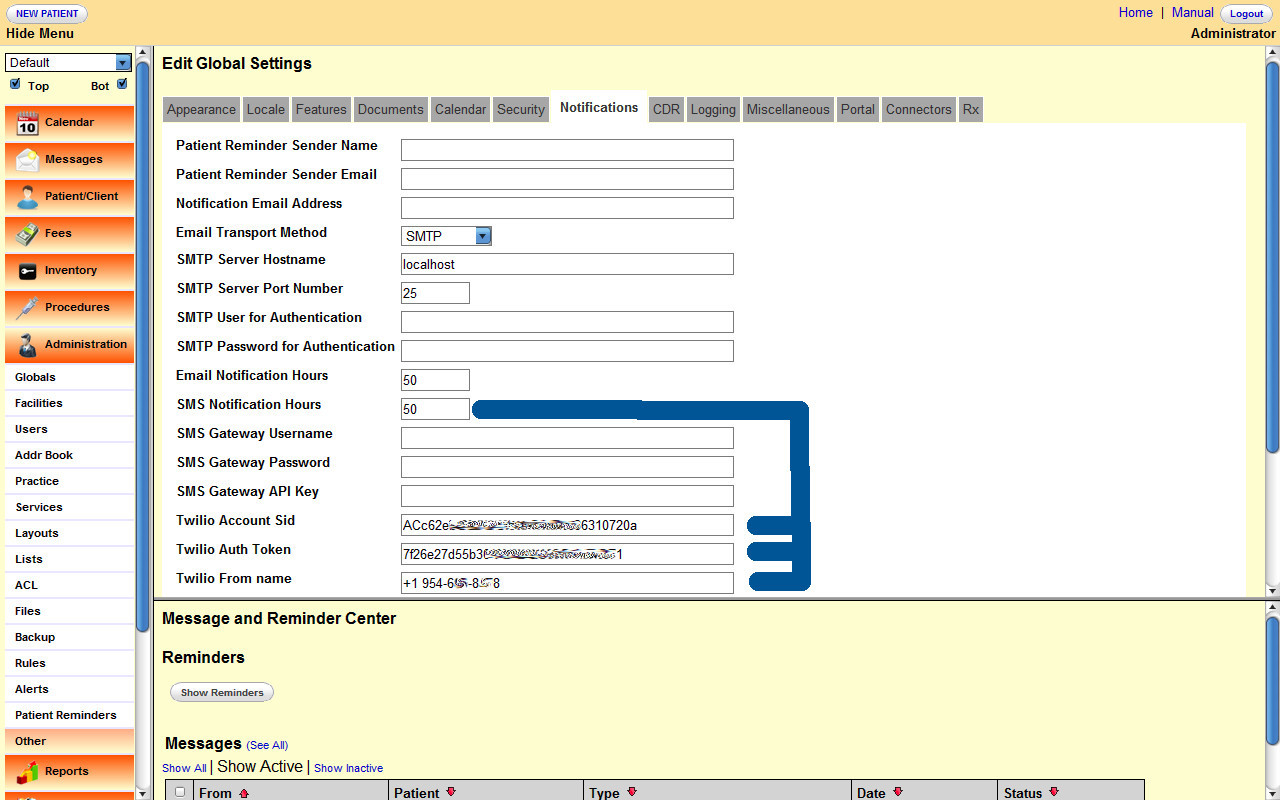Click the Show All messages link
Screen dimensions: 1280x800
(184, 768)
